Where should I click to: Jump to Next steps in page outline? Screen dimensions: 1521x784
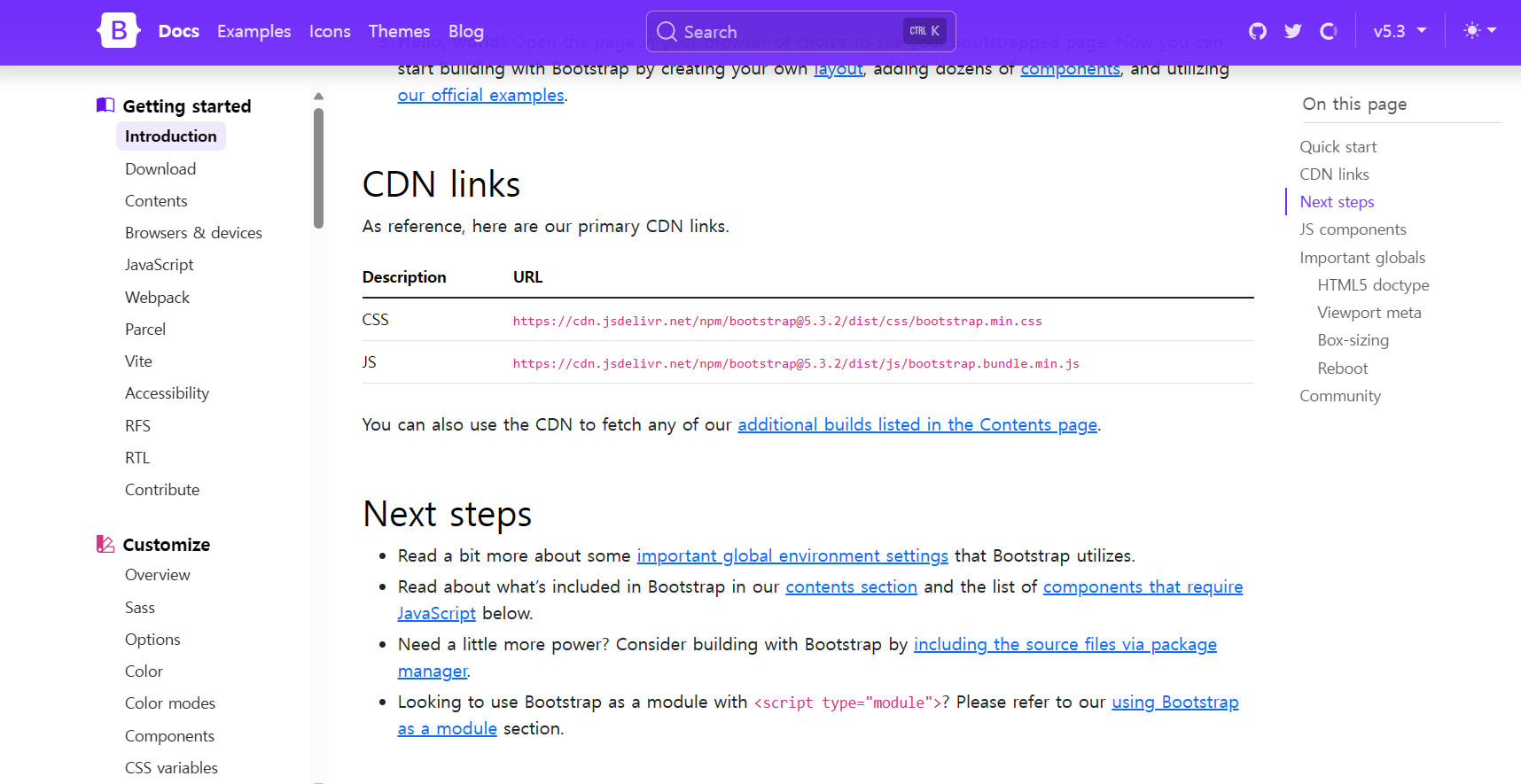coord(1337,202)
